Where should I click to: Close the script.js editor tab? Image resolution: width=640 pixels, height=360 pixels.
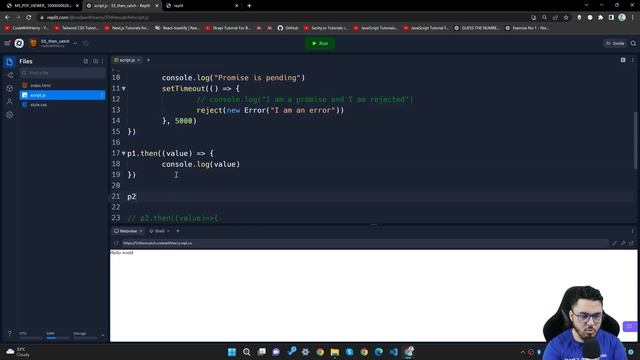pos(139,60)
